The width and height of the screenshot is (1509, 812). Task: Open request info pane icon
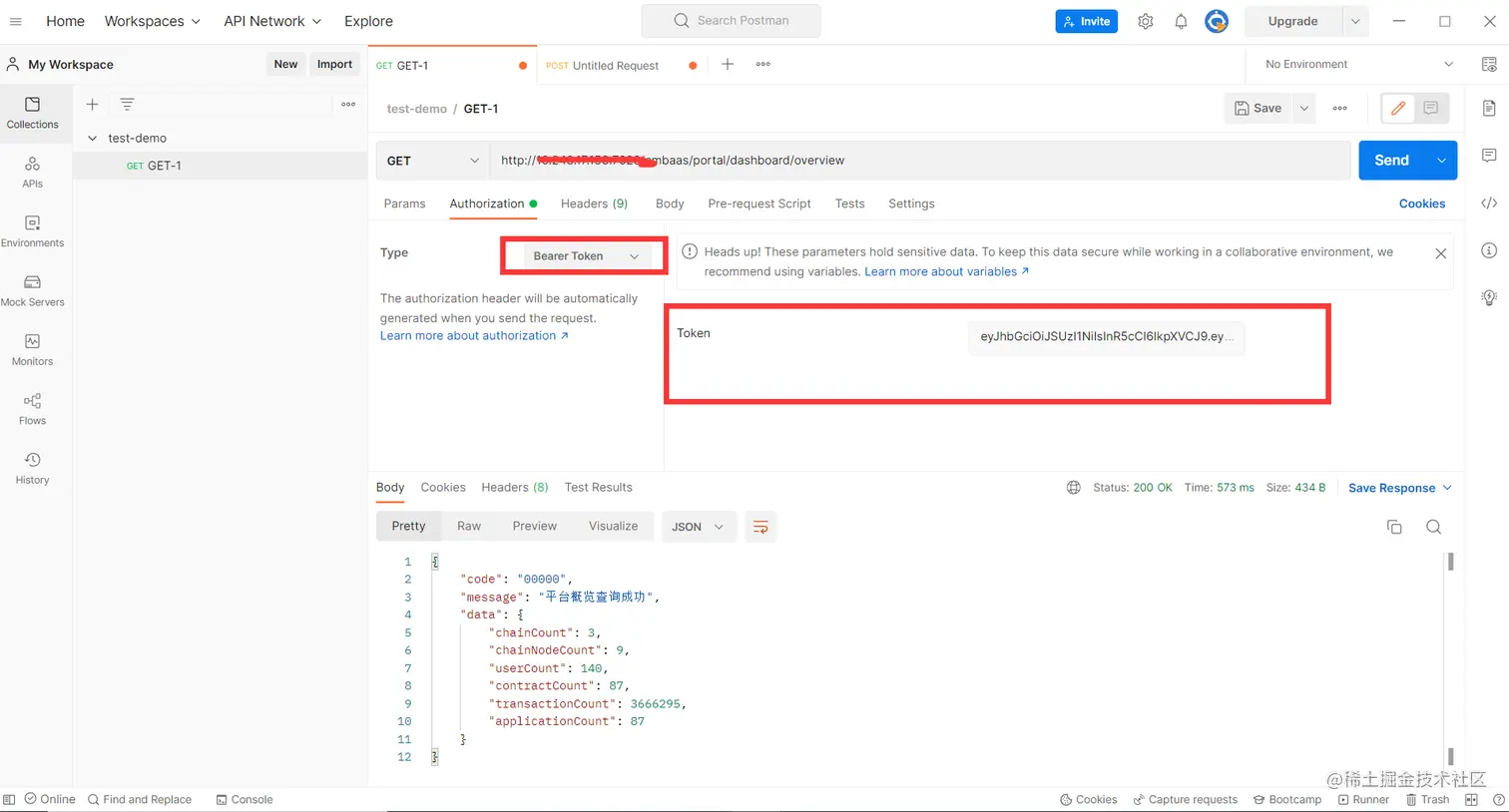click(1489, 250)
